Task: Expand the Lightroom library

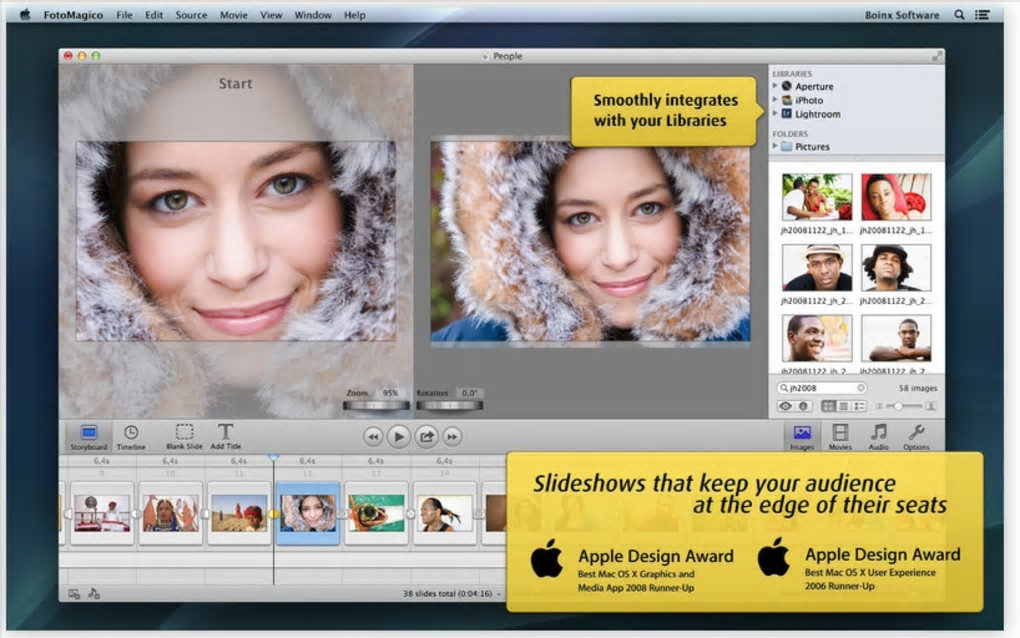Action: point(775,113)
